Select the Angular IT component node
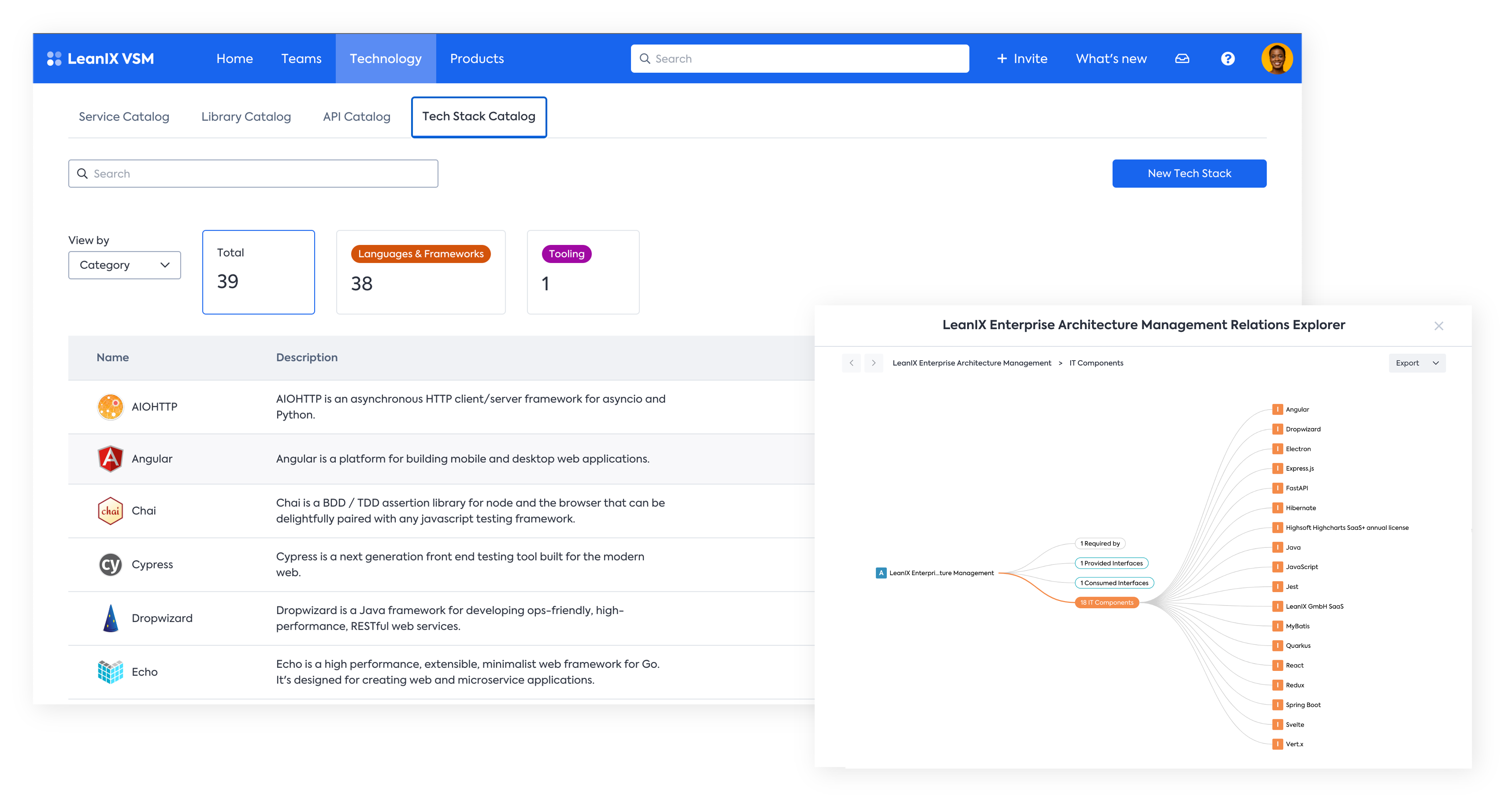Viewport: 1512px width, 807px height. coord(1291,410)
